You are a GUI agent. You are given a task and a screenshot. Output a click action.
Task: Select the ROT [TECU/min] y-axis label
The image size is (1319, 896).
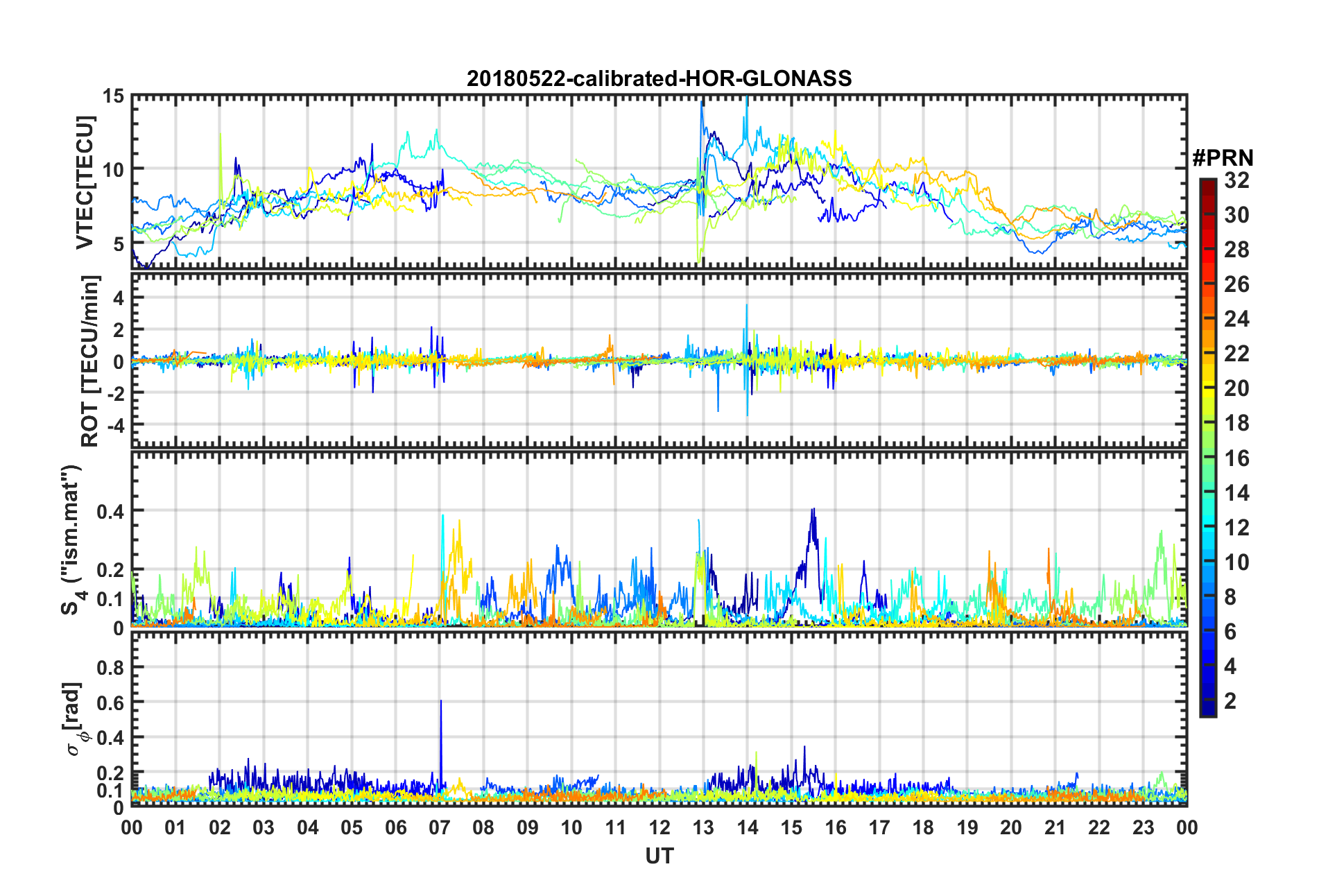point(90,361)
